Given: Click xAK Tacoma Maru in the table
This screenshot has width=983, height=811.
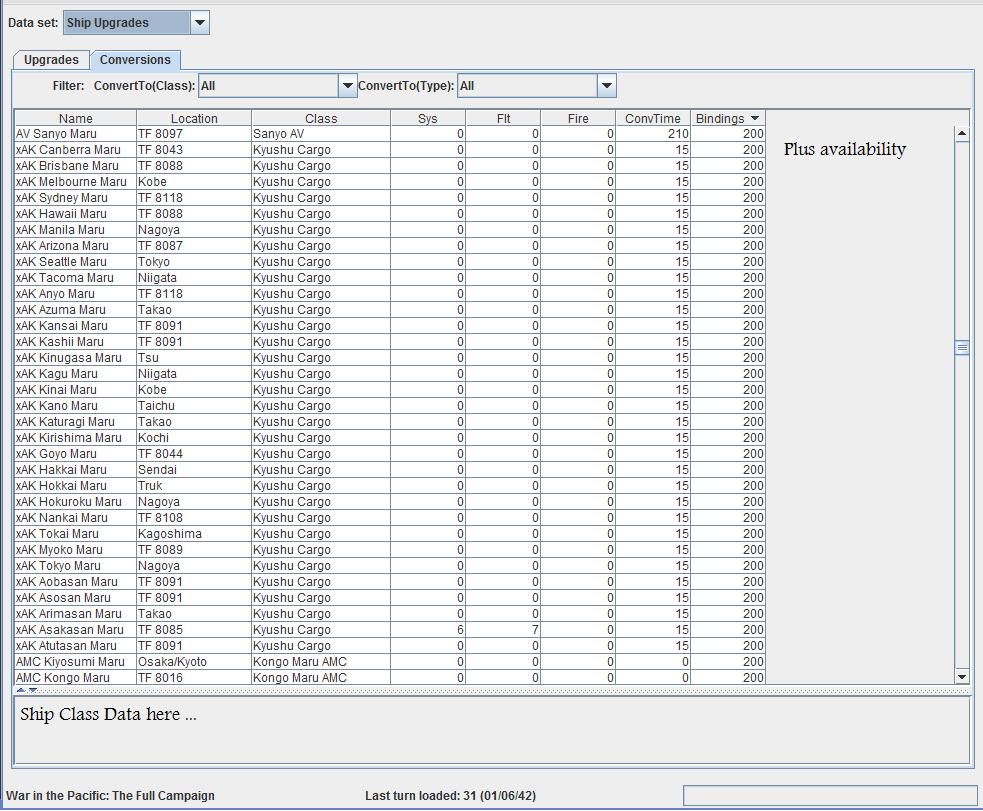Looking at the screenshot, I should pyautogui.click(x=65, y=278).
